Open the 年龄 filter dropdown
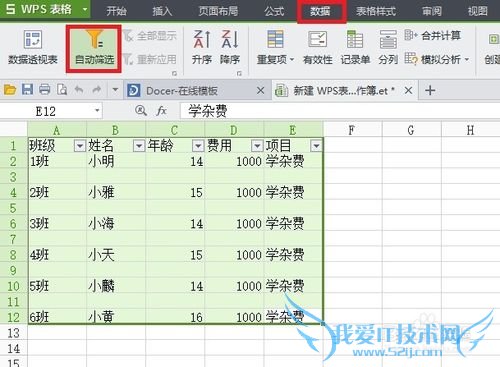500x367 pixels. point(198,146)
